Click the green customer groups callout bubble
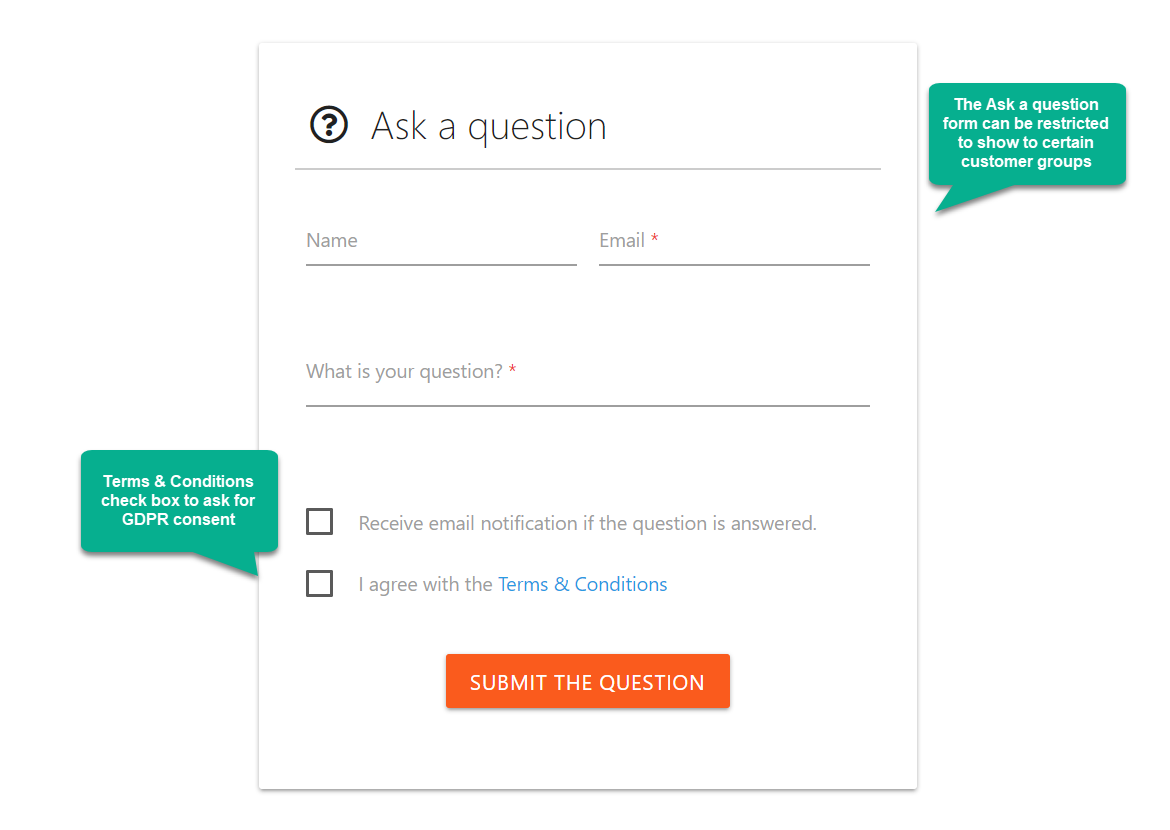The height and width of the screenshot is (830, 1170). point(1027,134)
